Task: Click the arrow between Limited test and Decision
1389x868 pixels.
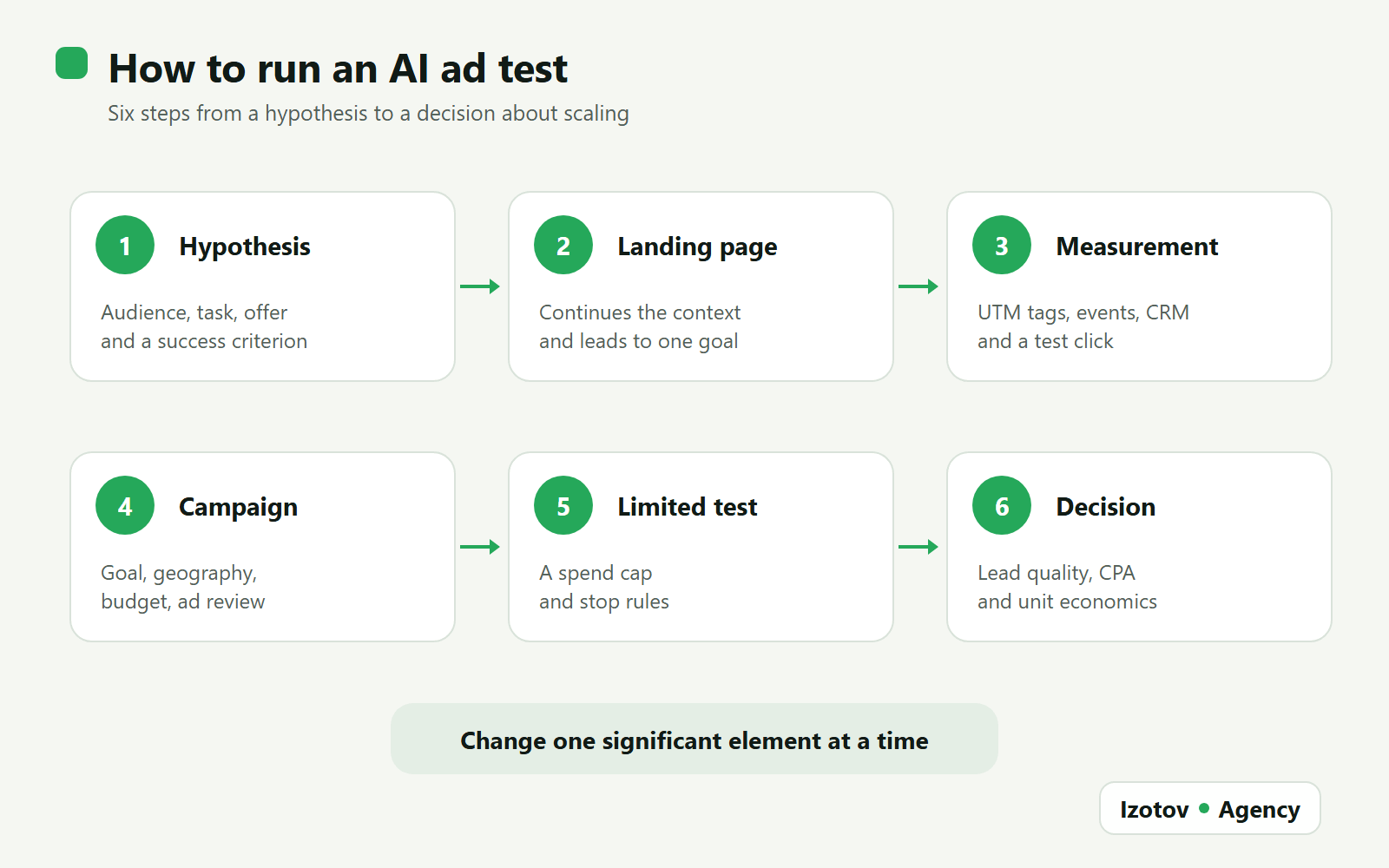Action: [918, 547]
